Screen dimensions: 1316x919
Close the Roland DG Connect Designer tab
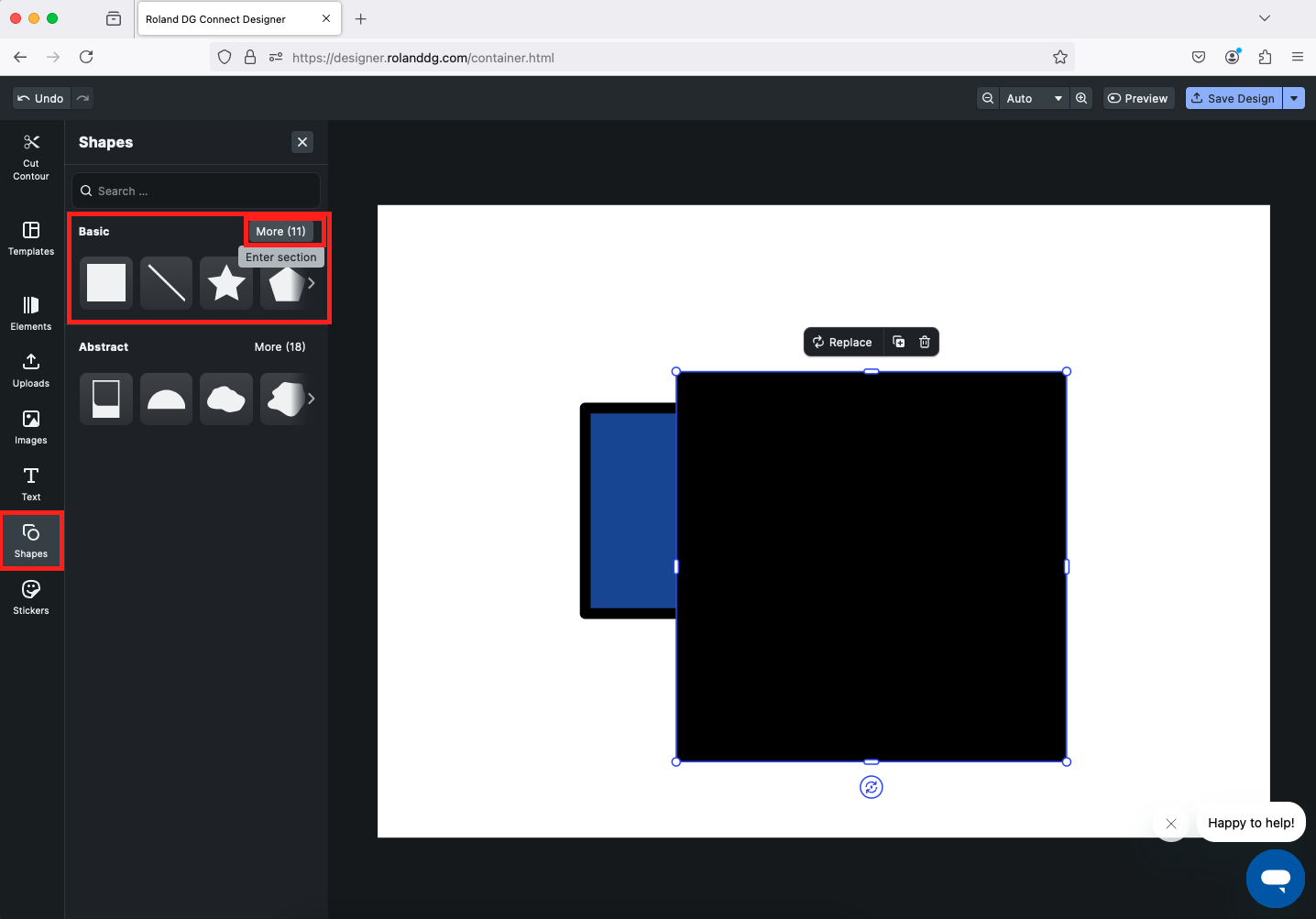326,18
